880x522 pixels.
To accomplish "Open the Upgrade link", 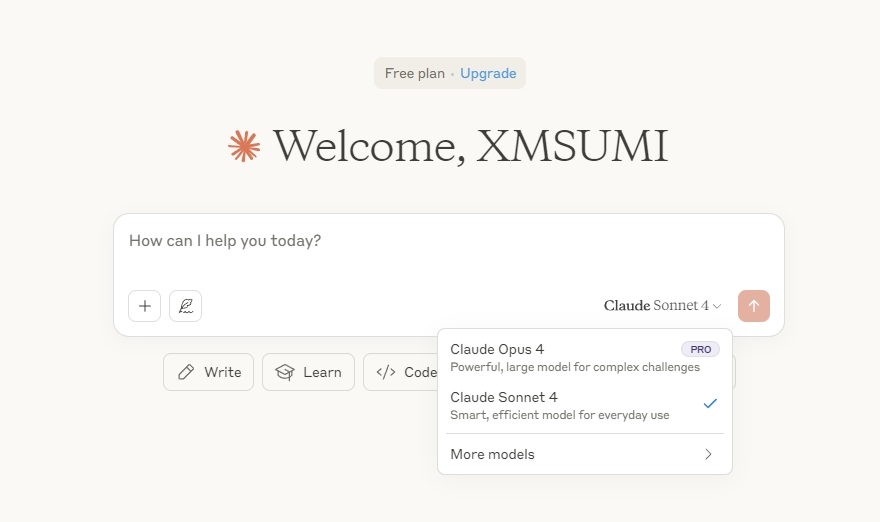I will pos(488,74).
